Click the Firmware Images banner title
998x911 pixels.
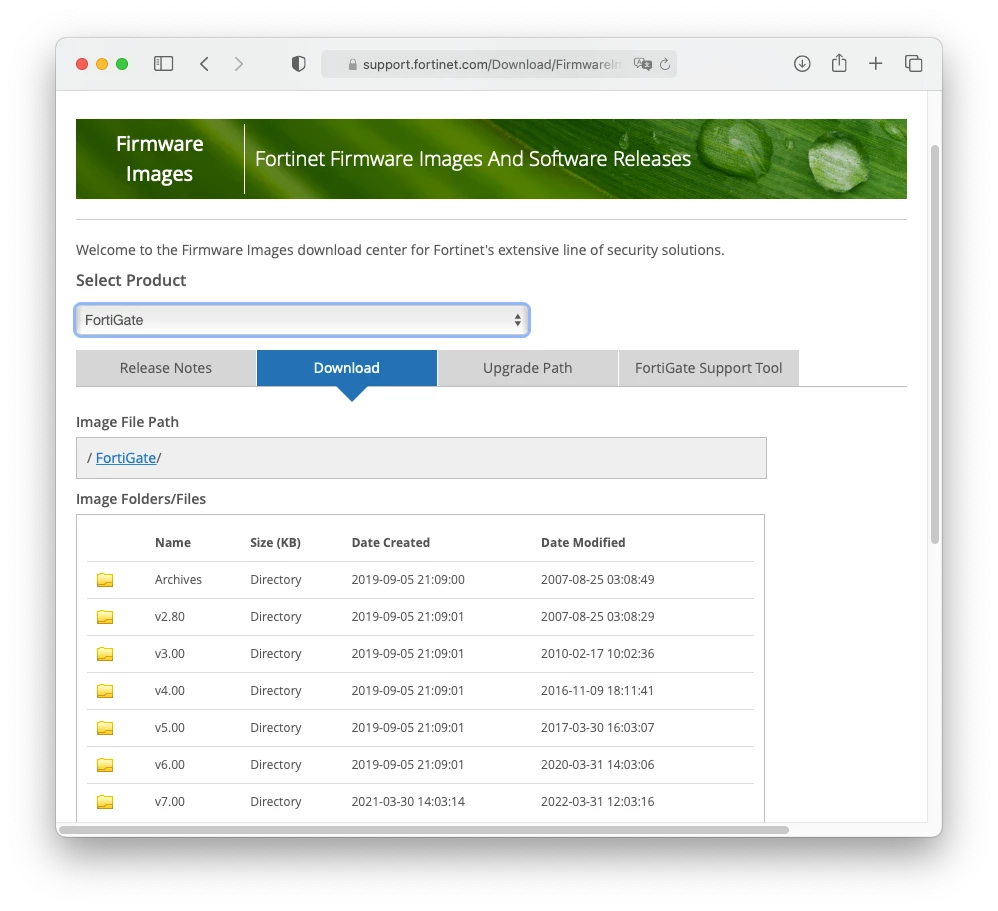point(160,159)
